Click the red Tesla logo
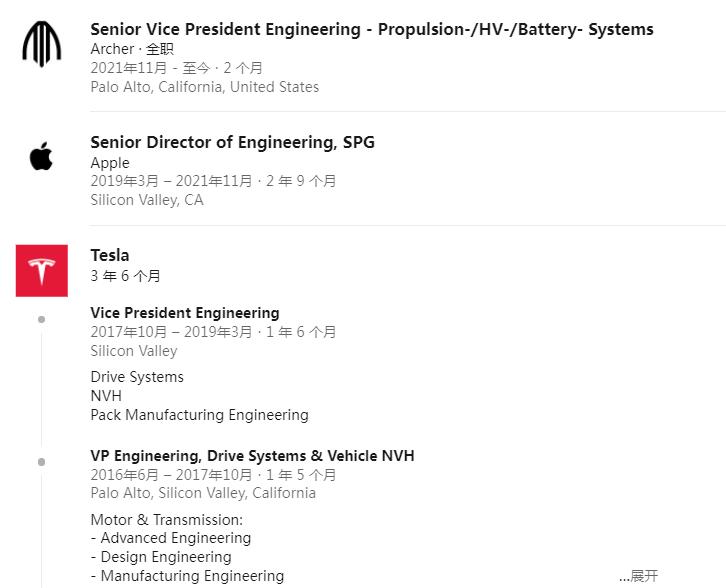Image resolution: width=726 pixels, height=588 pixels. 42,270
